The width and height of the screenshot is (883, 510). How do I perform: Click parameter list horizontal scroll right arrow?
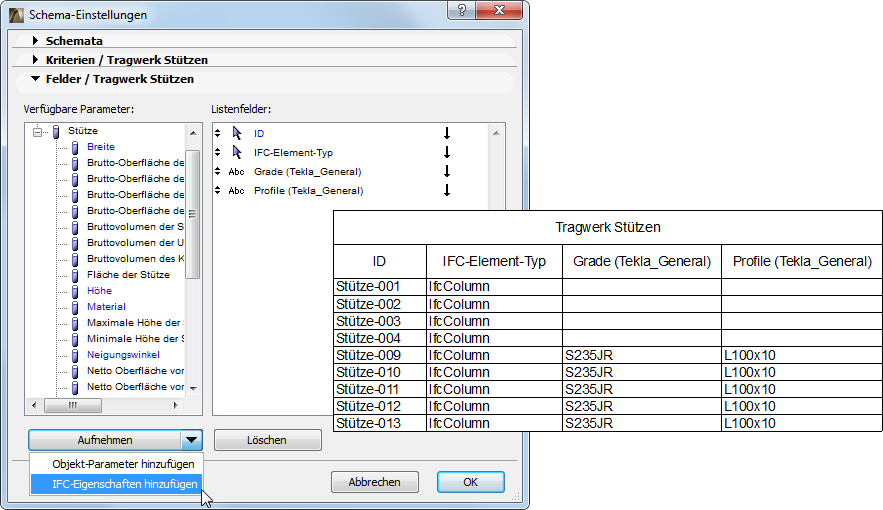click(175, 405)
